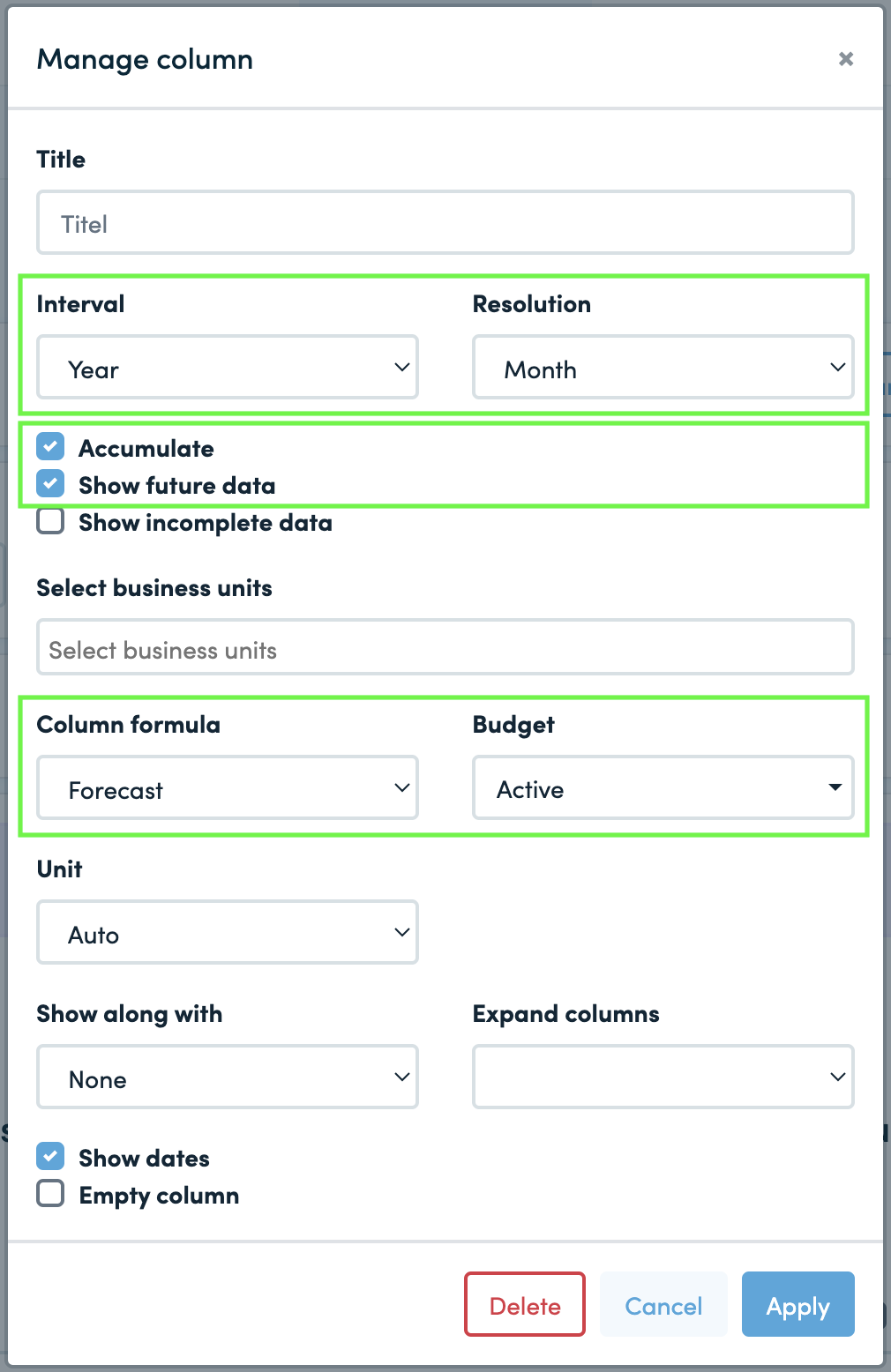Image resolution: width=891 pixels, height=1372 pixels.
Task: Check the Empty column checkbox
Action: 50,1194
